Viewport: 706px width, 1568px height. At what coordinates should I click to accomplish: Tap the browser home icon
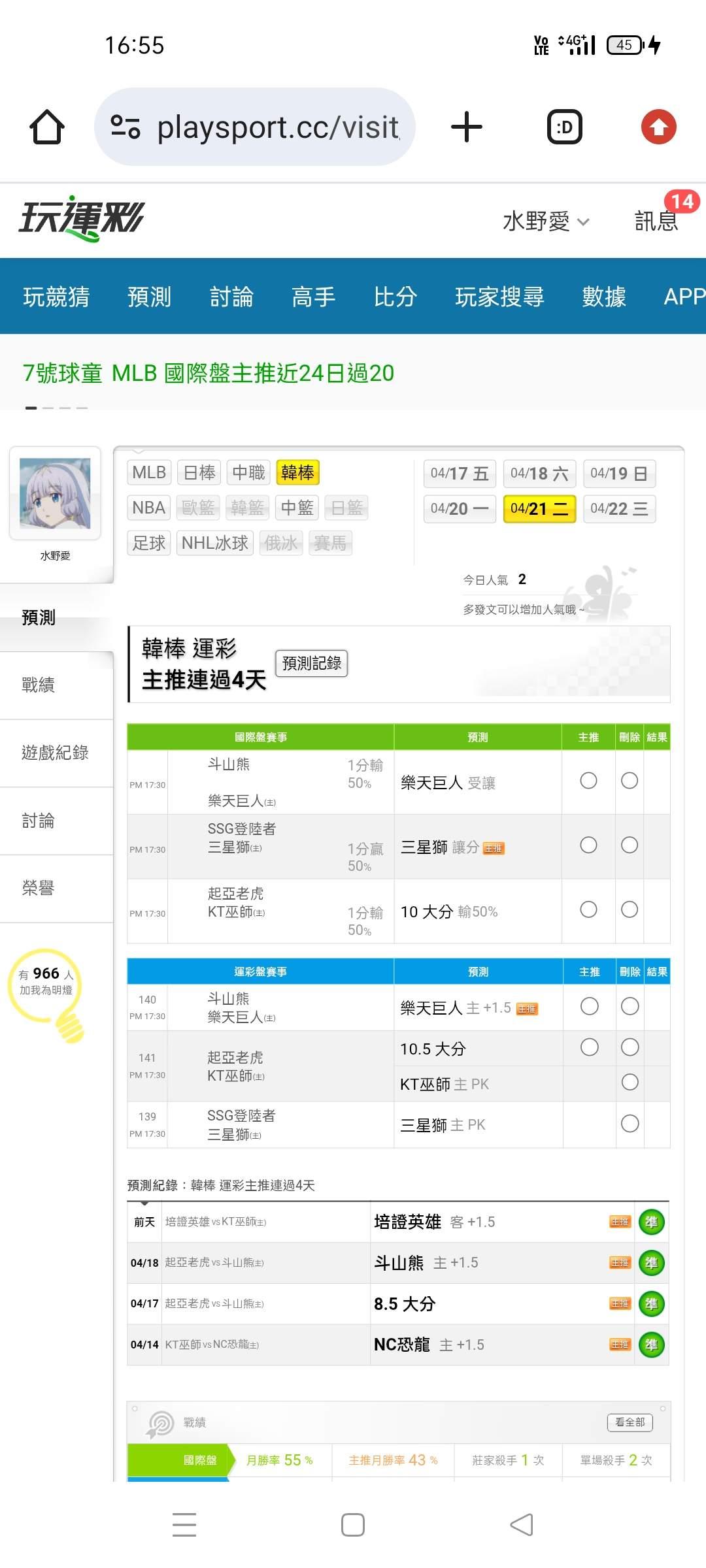pos(47,127)
